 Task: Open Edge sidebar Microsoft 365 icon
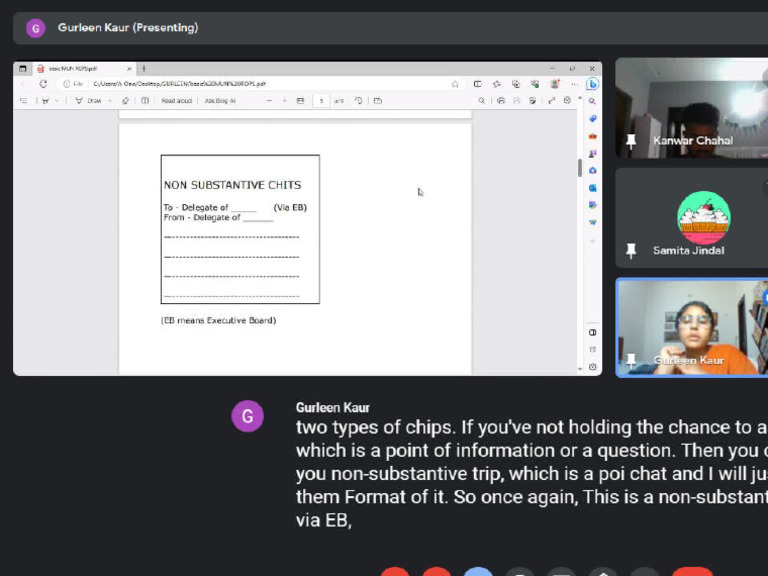pyautogui.click(x=592, y=170)
